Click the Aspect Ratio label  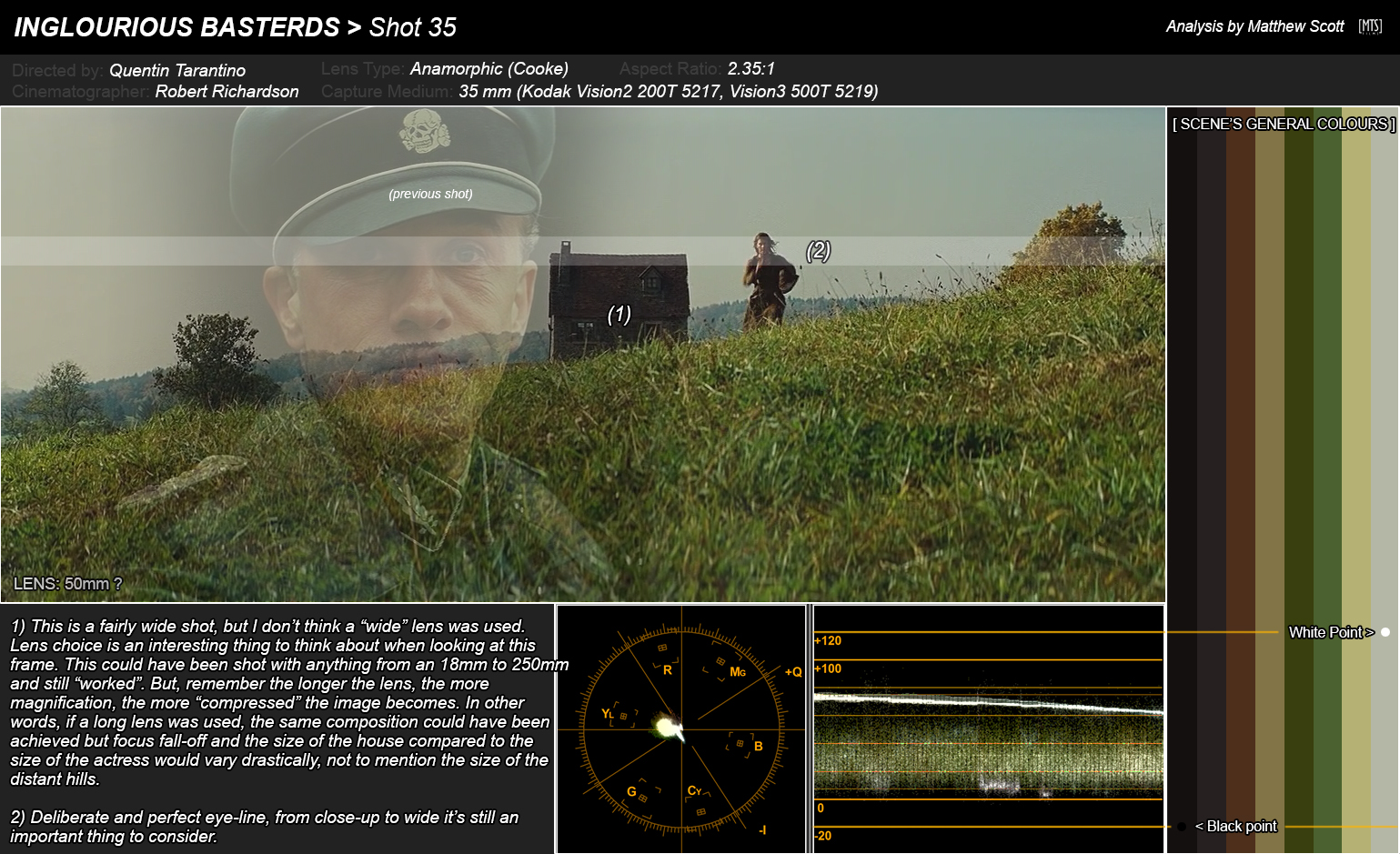point(670,68)
